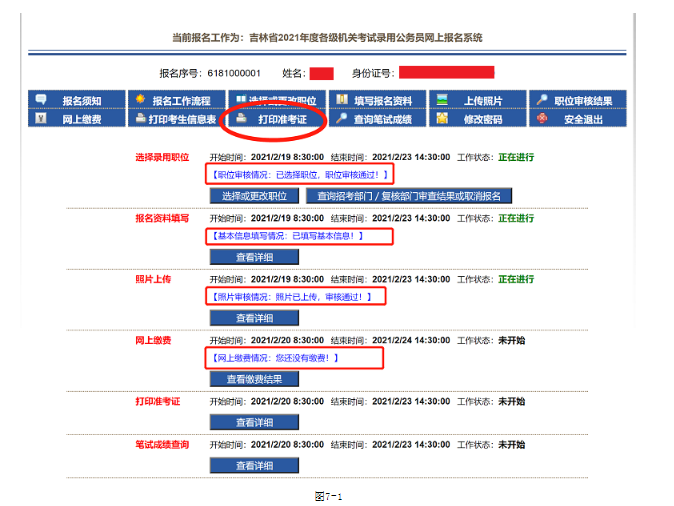This screenshot has width=674, height=506.
Task: Click 查看详细 under 照片上传 section
Action: click(x=254, y=318)
